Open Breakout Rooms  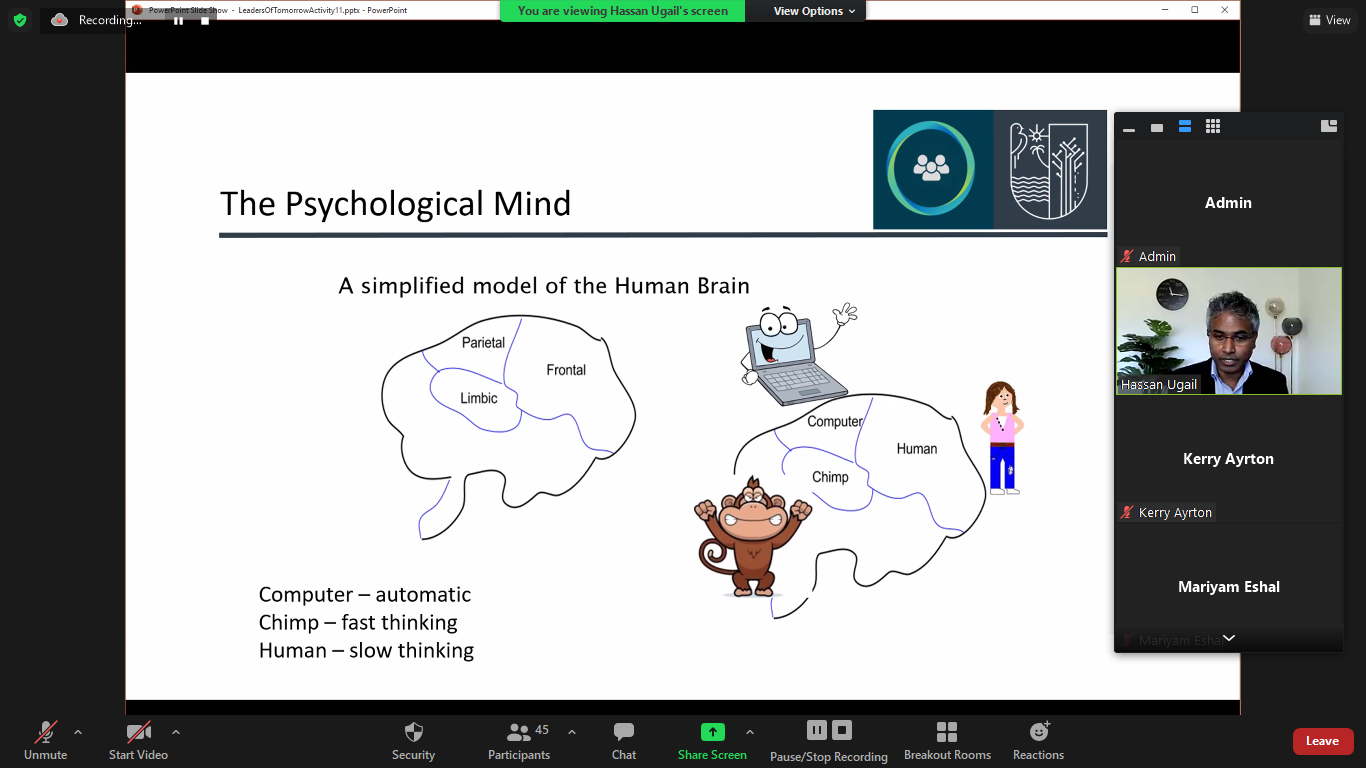(x=947, y=741)
